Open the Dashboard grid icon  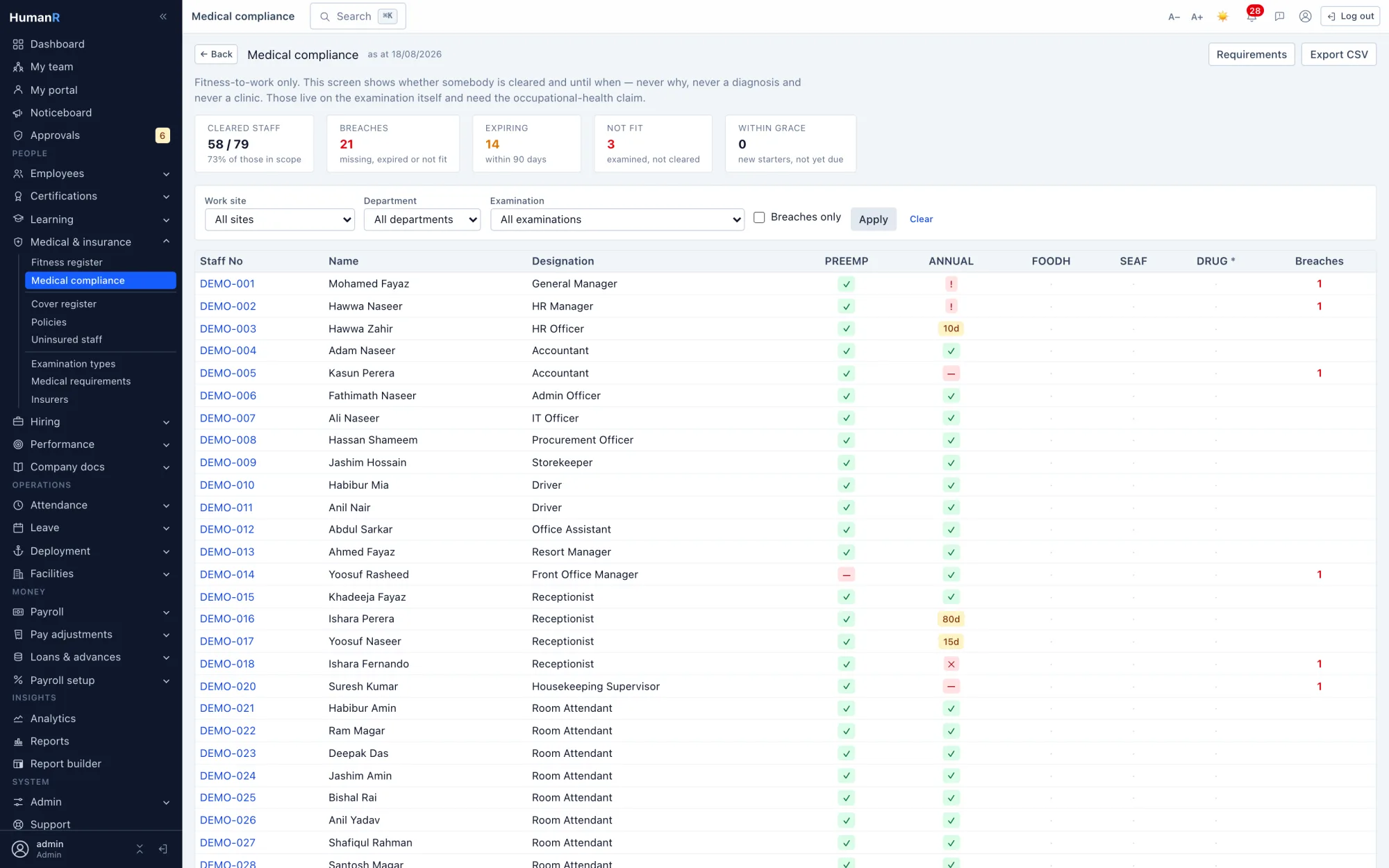[18, 44]
